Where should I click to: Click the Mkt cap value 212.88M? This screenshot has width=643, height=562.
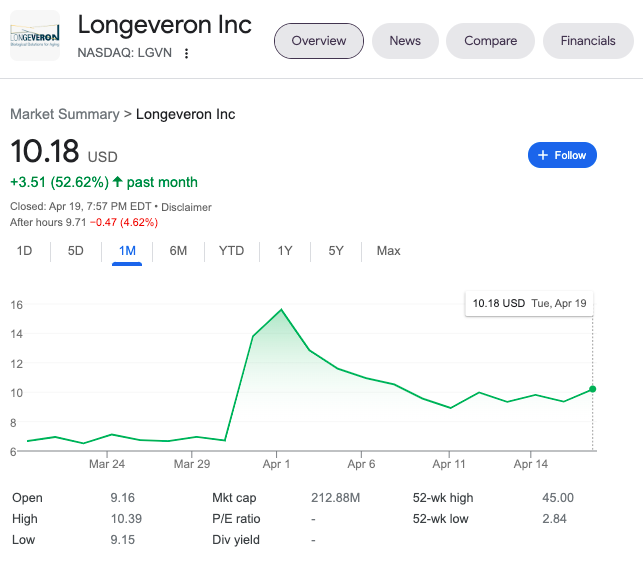point(335,498)
